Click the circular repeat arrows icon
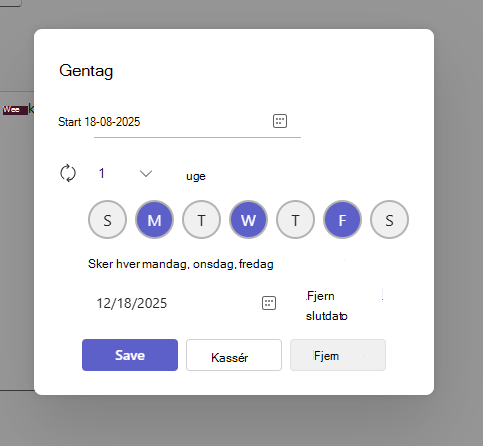 click(x=68, y=173)
